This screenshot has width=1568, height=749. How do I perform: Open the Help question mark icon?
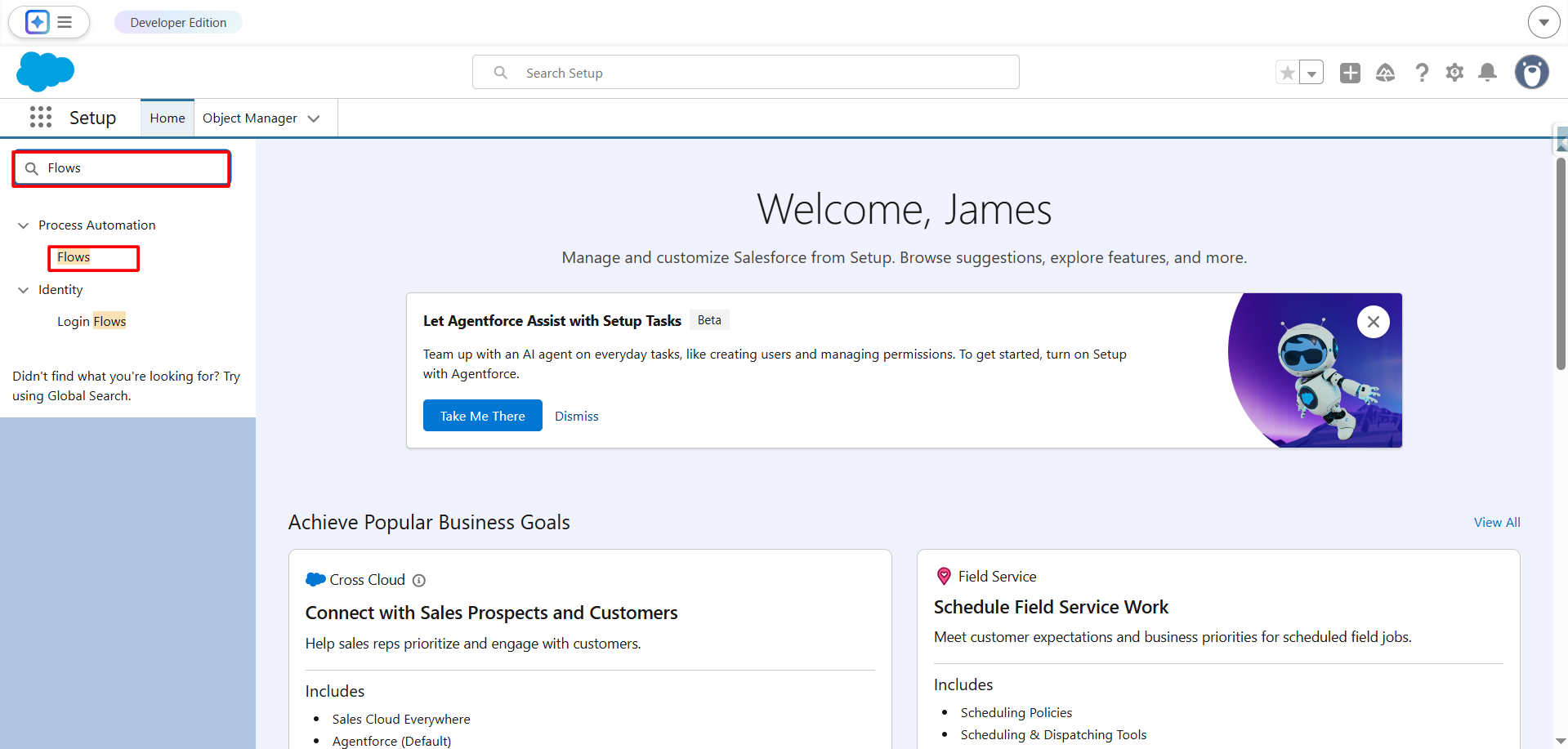1422,73
